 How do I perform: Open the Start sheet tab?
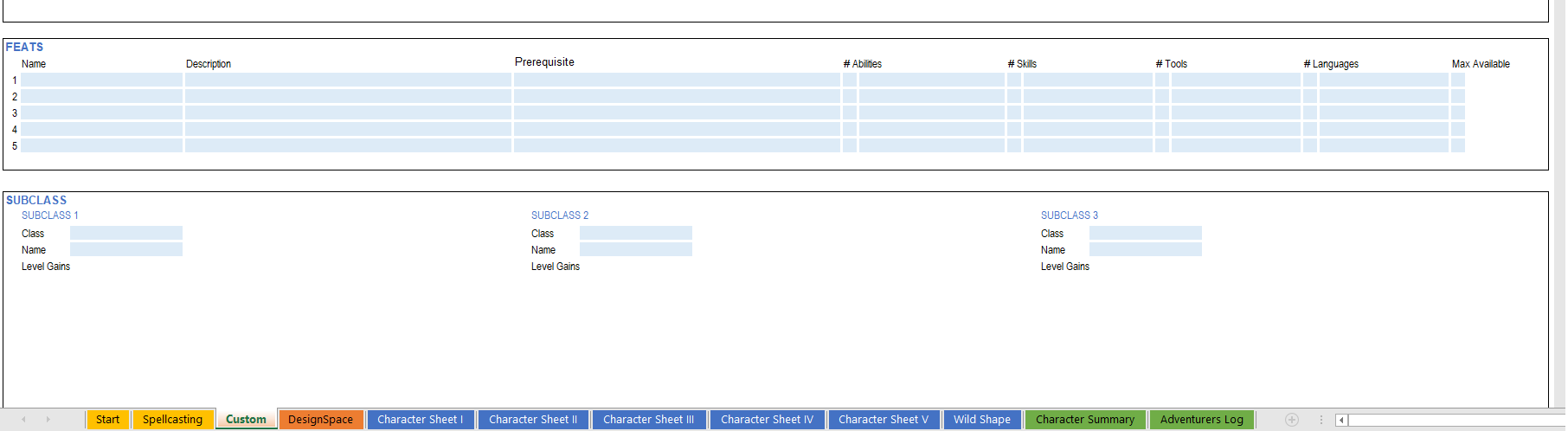(107, 420)
